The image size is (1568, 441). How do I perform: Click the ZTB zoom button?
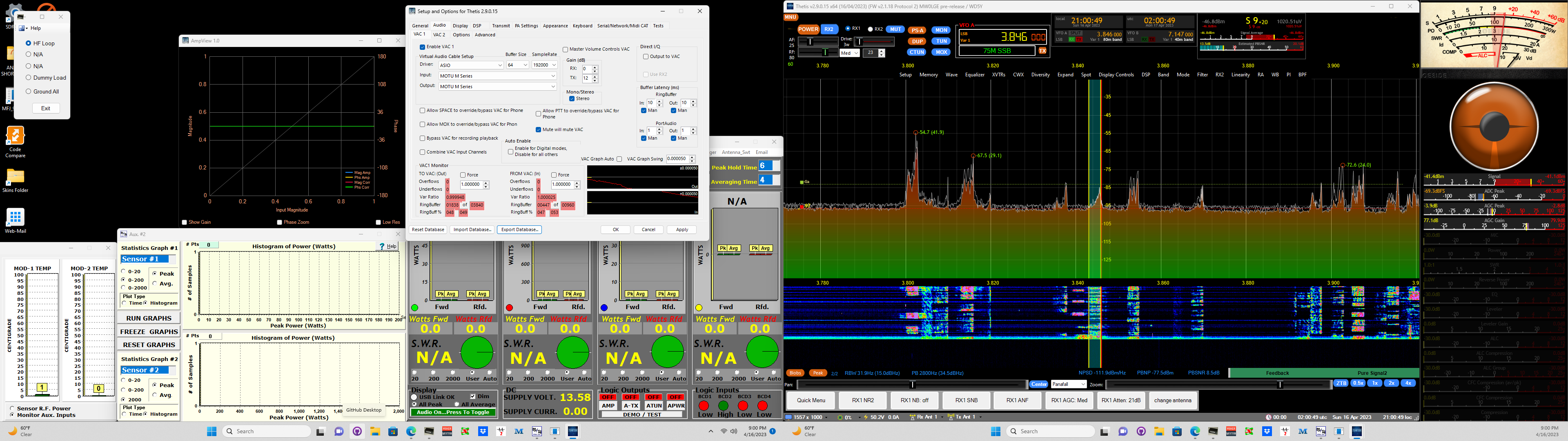(1340, 383)
